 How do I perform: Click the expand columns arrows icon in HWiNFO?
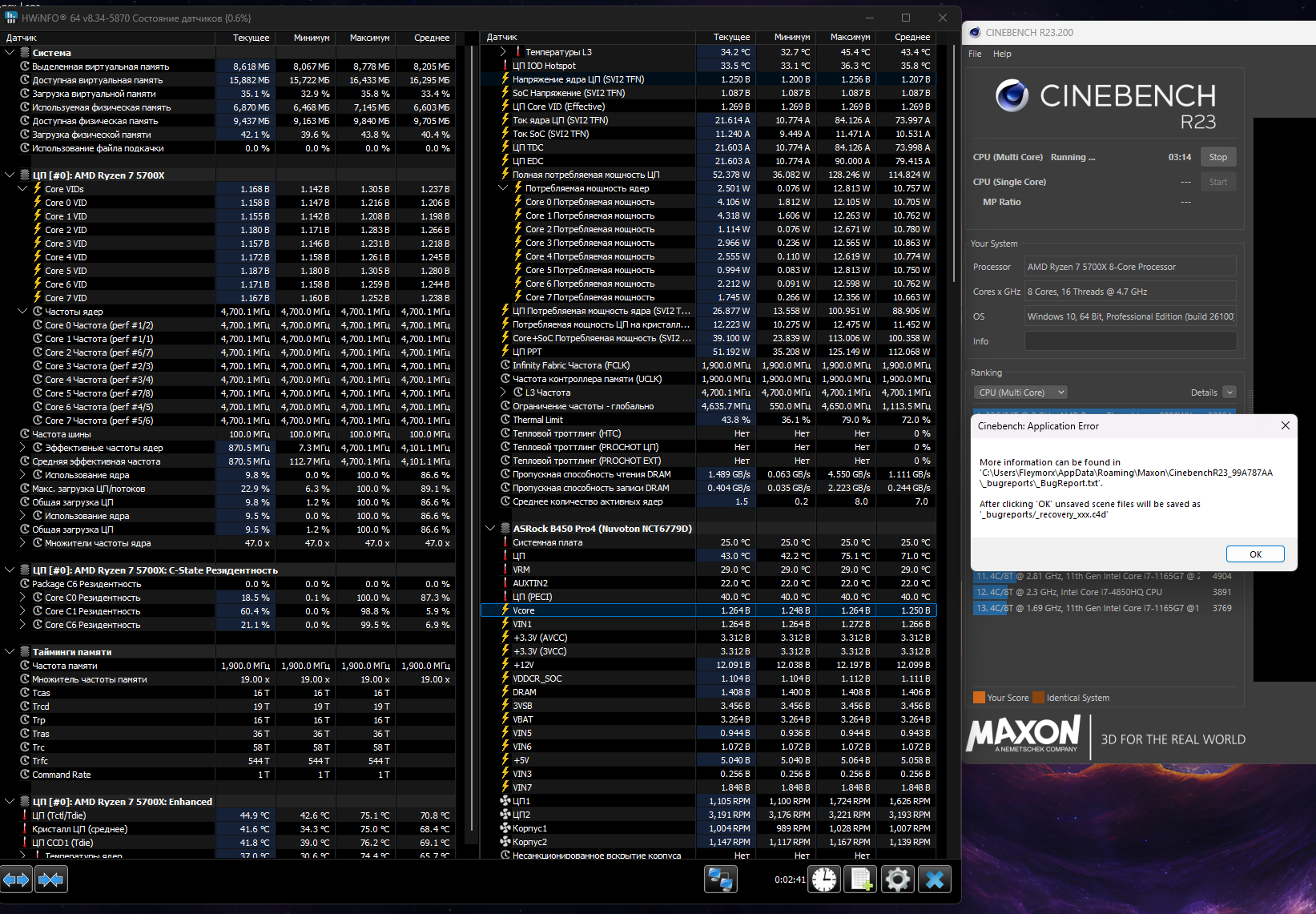pyautogui.click(x=16, y=880)
